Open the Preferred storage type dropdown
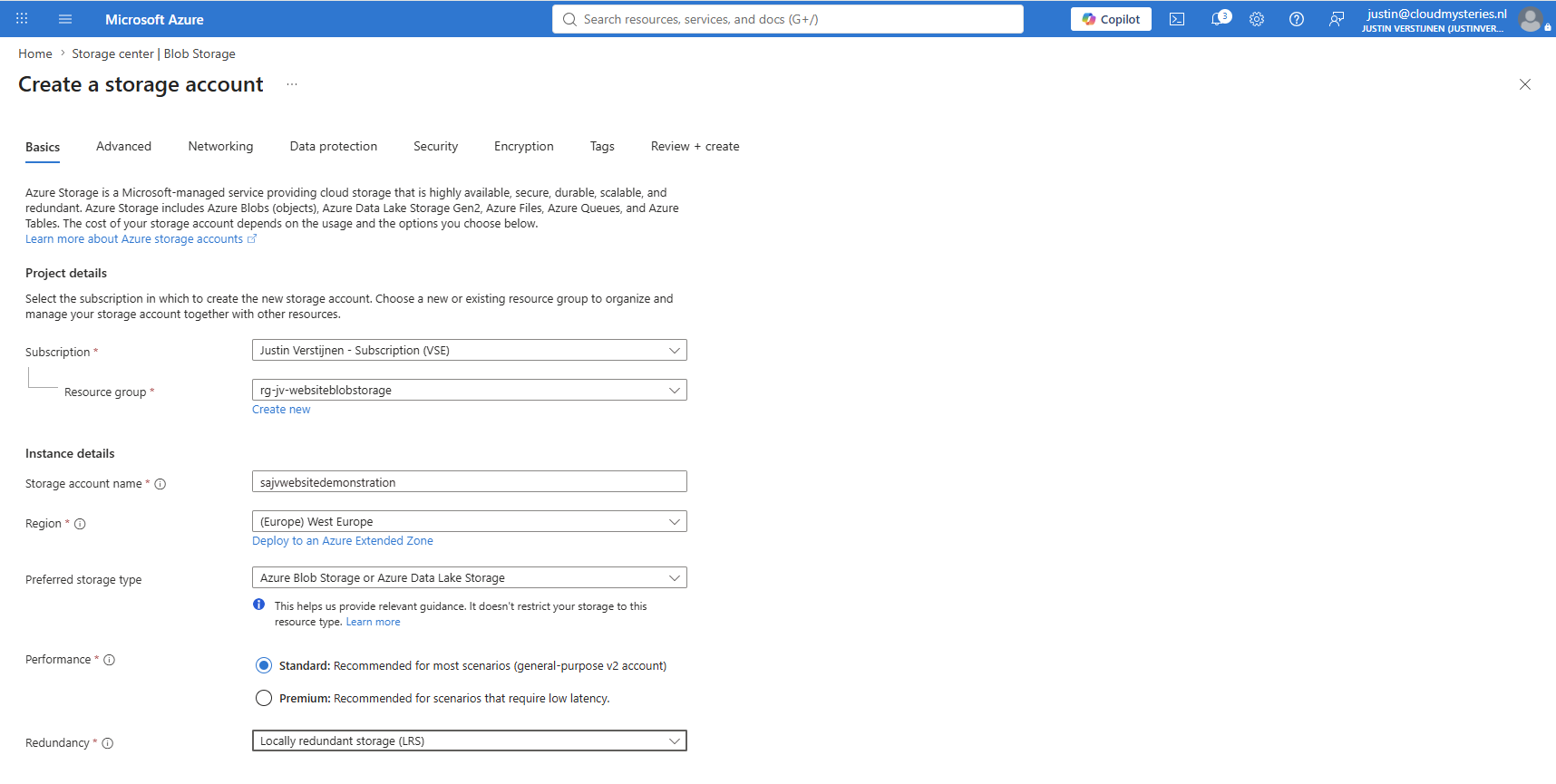Viewport: 1556px width, 784px height. [x=470, y=577]
